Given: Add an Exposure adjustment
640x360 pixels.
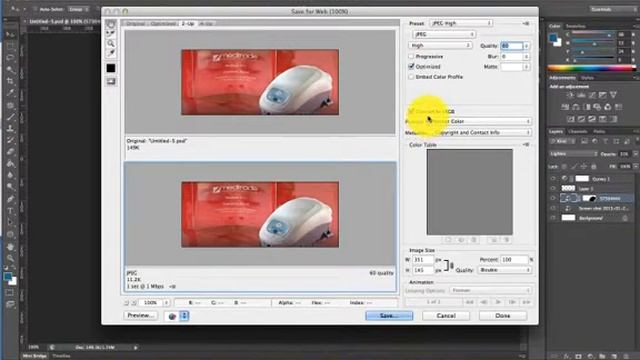Looking at the screenshot, I should click(602, 95).
